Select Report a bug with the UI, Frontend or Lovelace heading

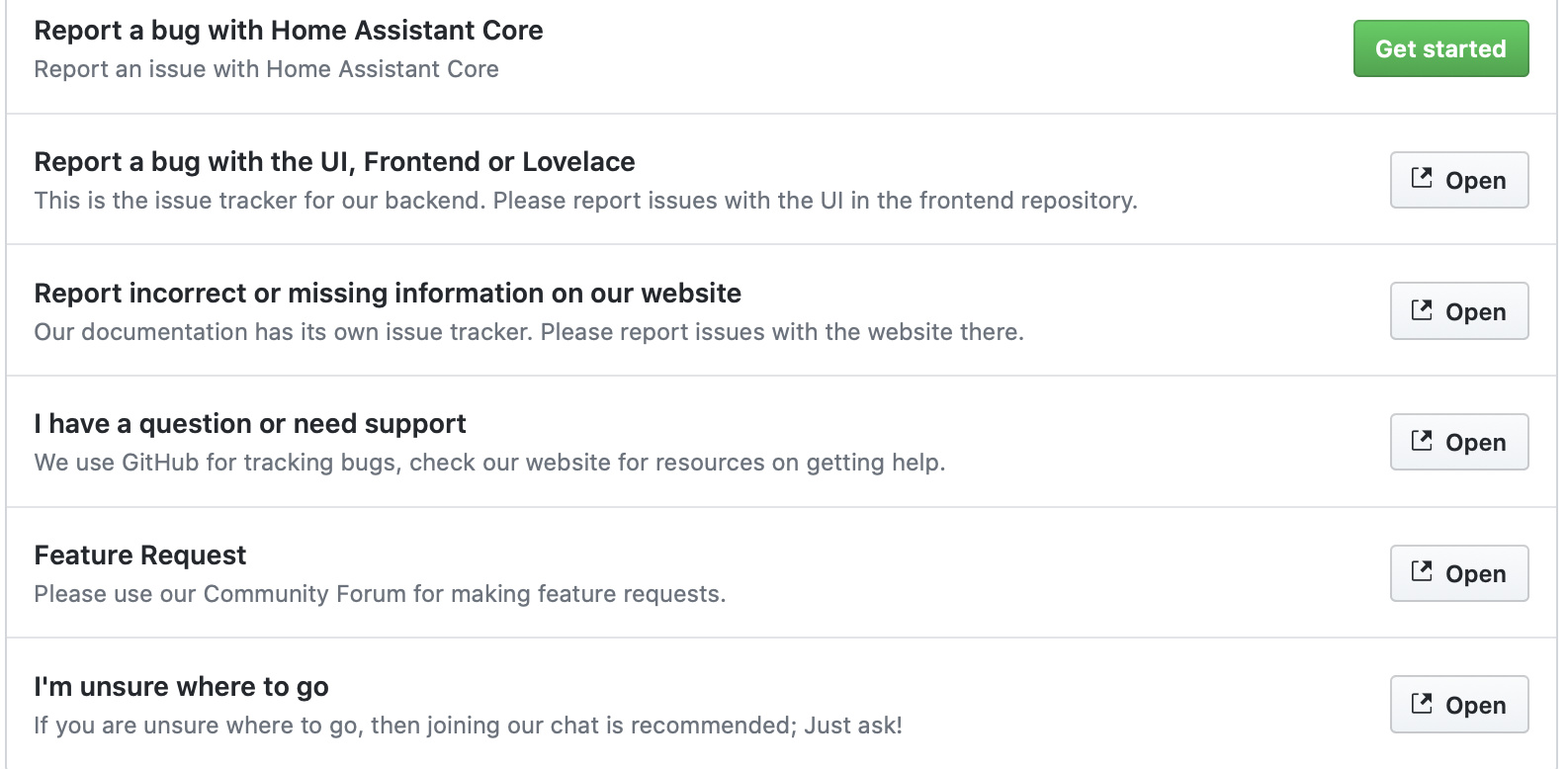click(335, 162)
